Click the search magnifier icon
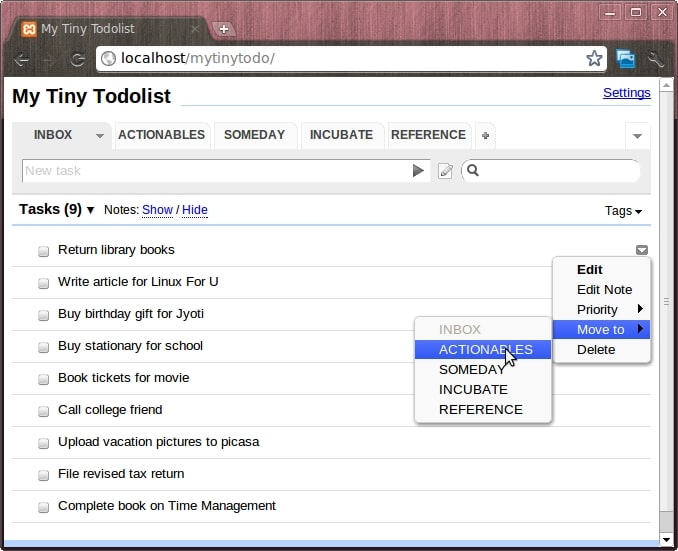Viewport: 678px width, 551px height. click(473, 171)
